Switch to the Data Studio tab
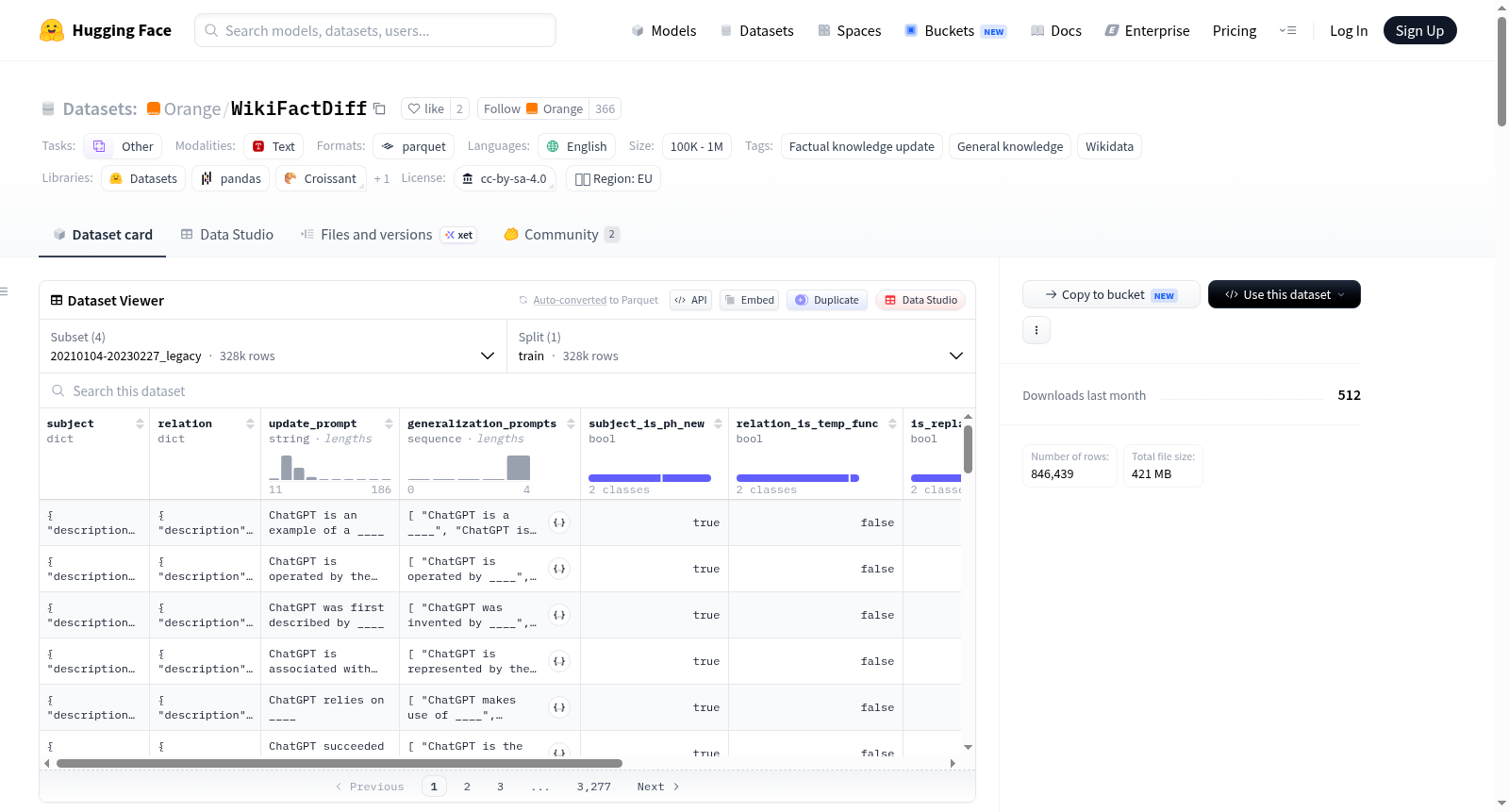This screenshot has height=812, width=1509. [x=227, y=235]
